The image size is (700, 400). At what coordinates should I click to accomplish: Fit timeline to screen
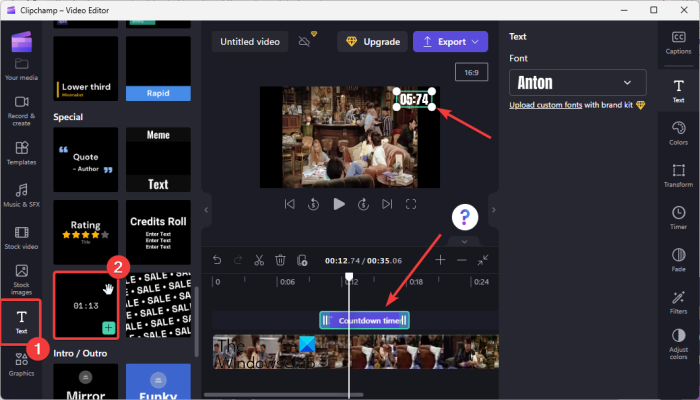pos(483,260)
